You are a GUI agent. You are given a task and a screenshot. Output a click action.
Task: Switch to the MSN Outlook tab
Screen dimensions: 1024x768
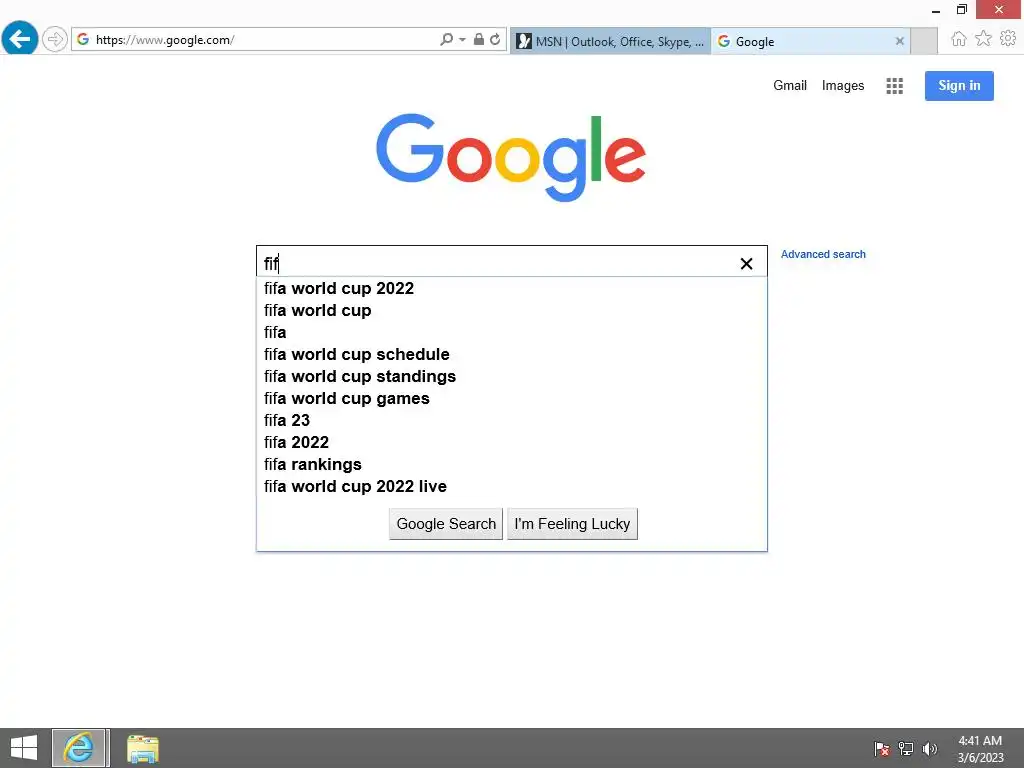(x=610, y=41)
